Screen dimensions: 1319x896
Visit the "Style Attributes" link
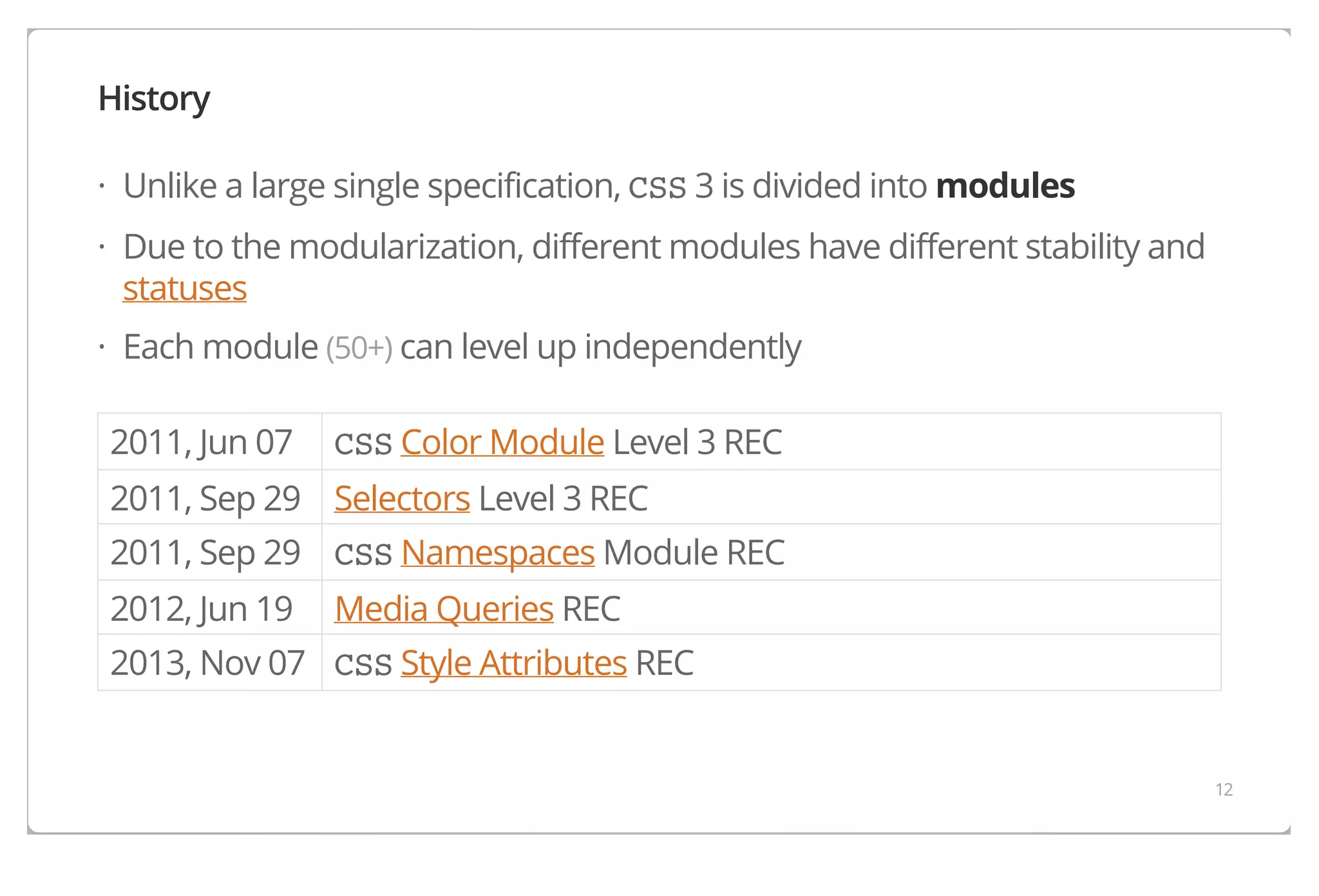(513, 663)
